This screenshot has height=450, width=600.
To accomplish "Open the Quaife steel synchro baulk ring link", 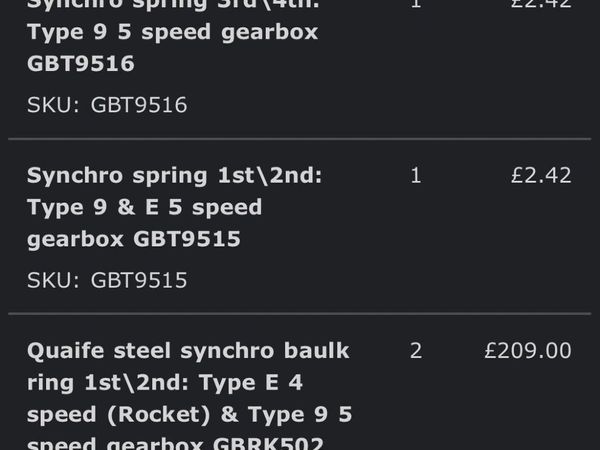I will coord(188,351).
